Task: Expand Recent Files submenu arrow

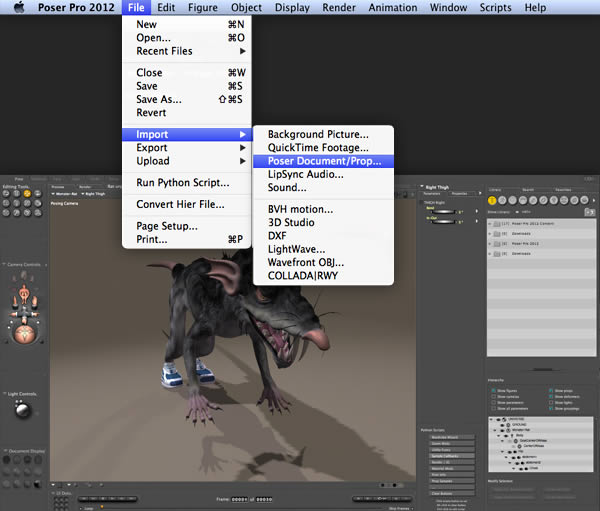Action: pos(243,51)
